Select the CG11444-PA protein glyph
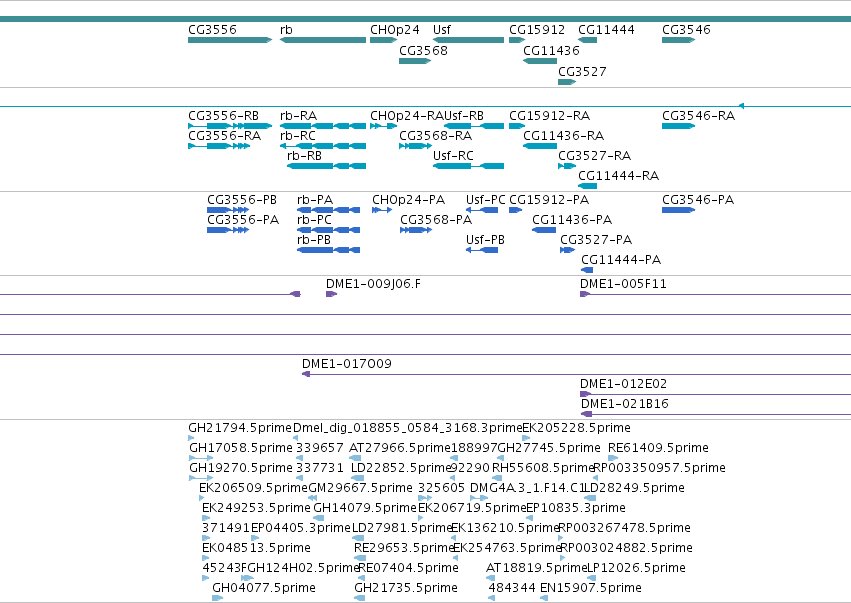Viewport: 851px width, 603px height. (x=587, y=270)
